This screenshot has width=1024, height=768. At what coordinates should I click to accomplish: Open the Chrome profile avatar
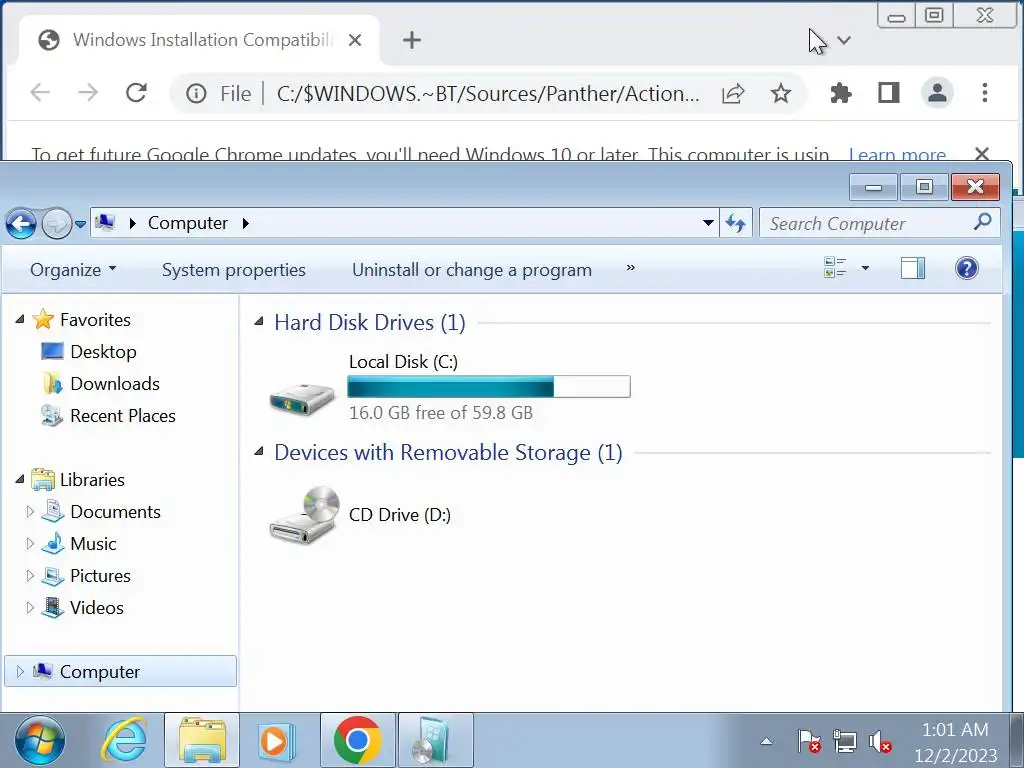tap(937, 93)
